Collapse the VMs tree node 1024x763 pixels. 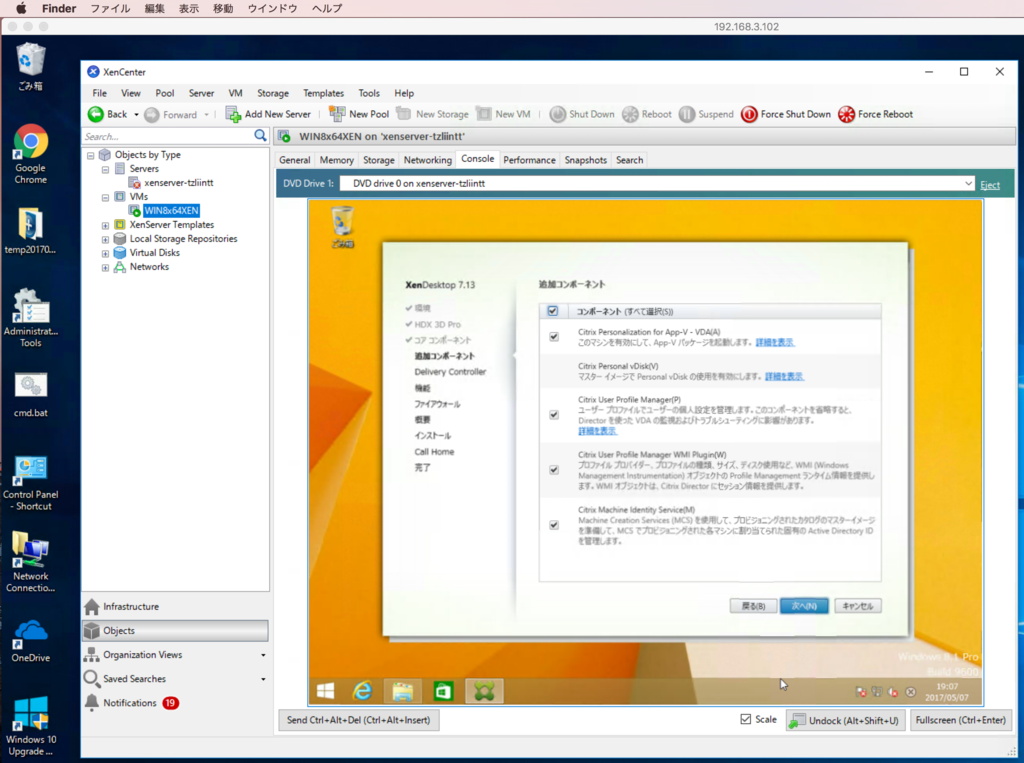point(105,197)
